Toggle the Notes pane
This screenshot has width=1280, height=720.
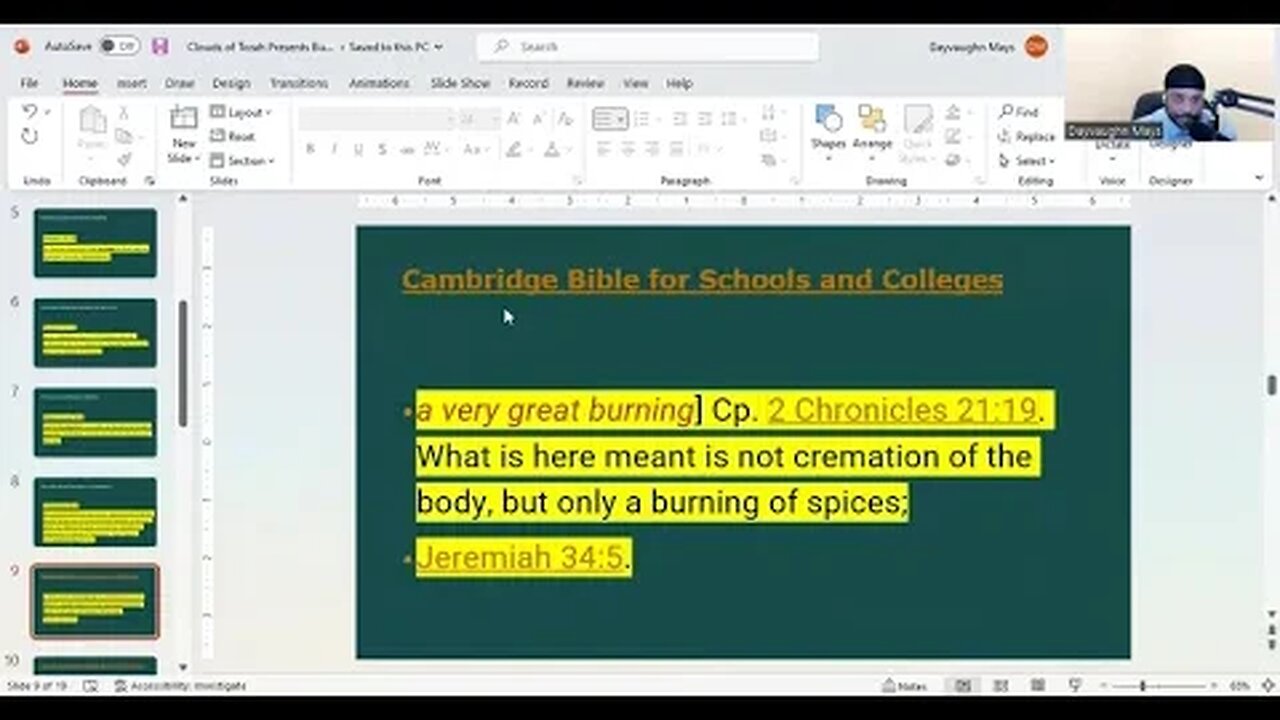905,686
